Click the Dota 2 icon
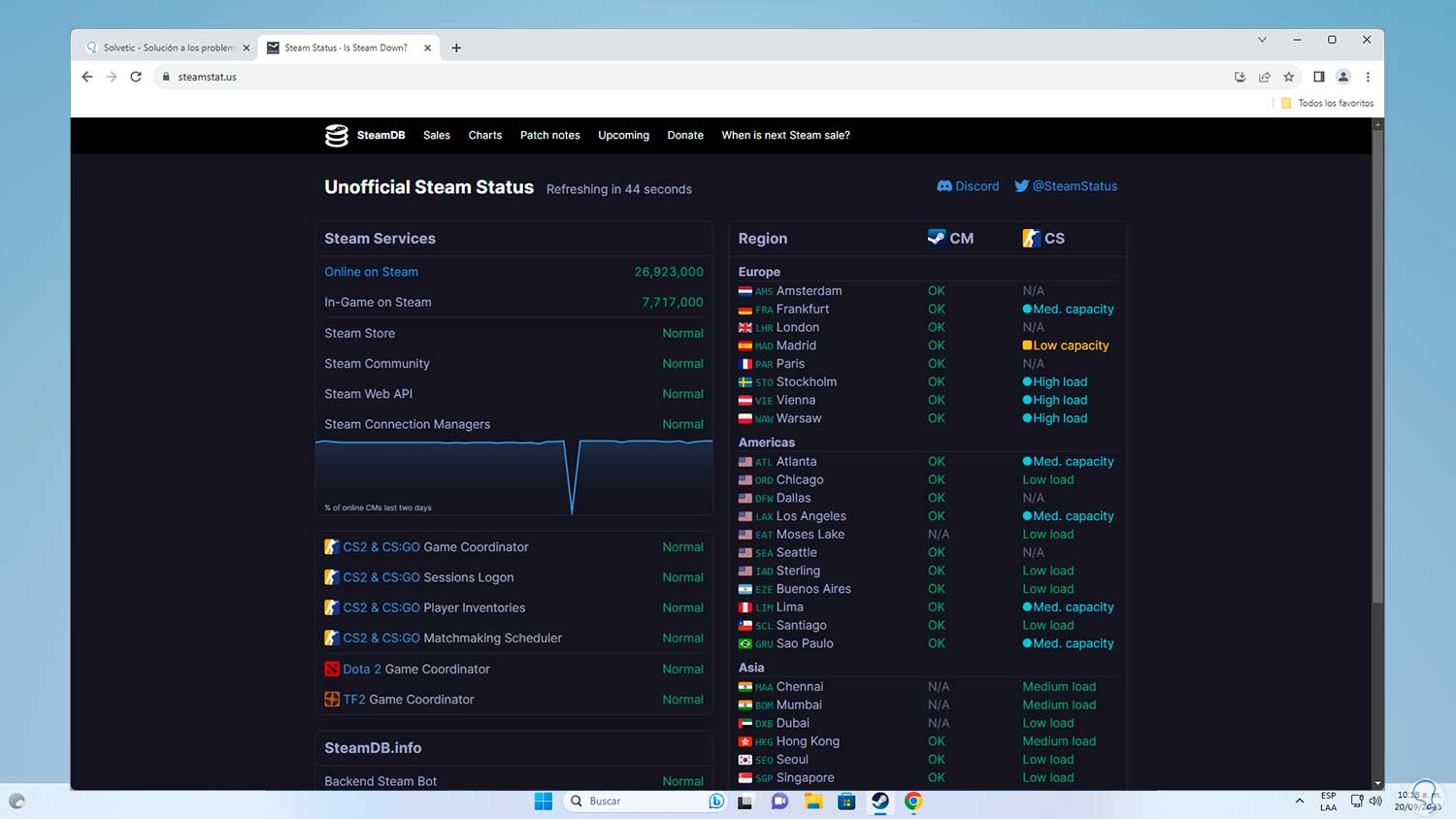 pos(332,669)
